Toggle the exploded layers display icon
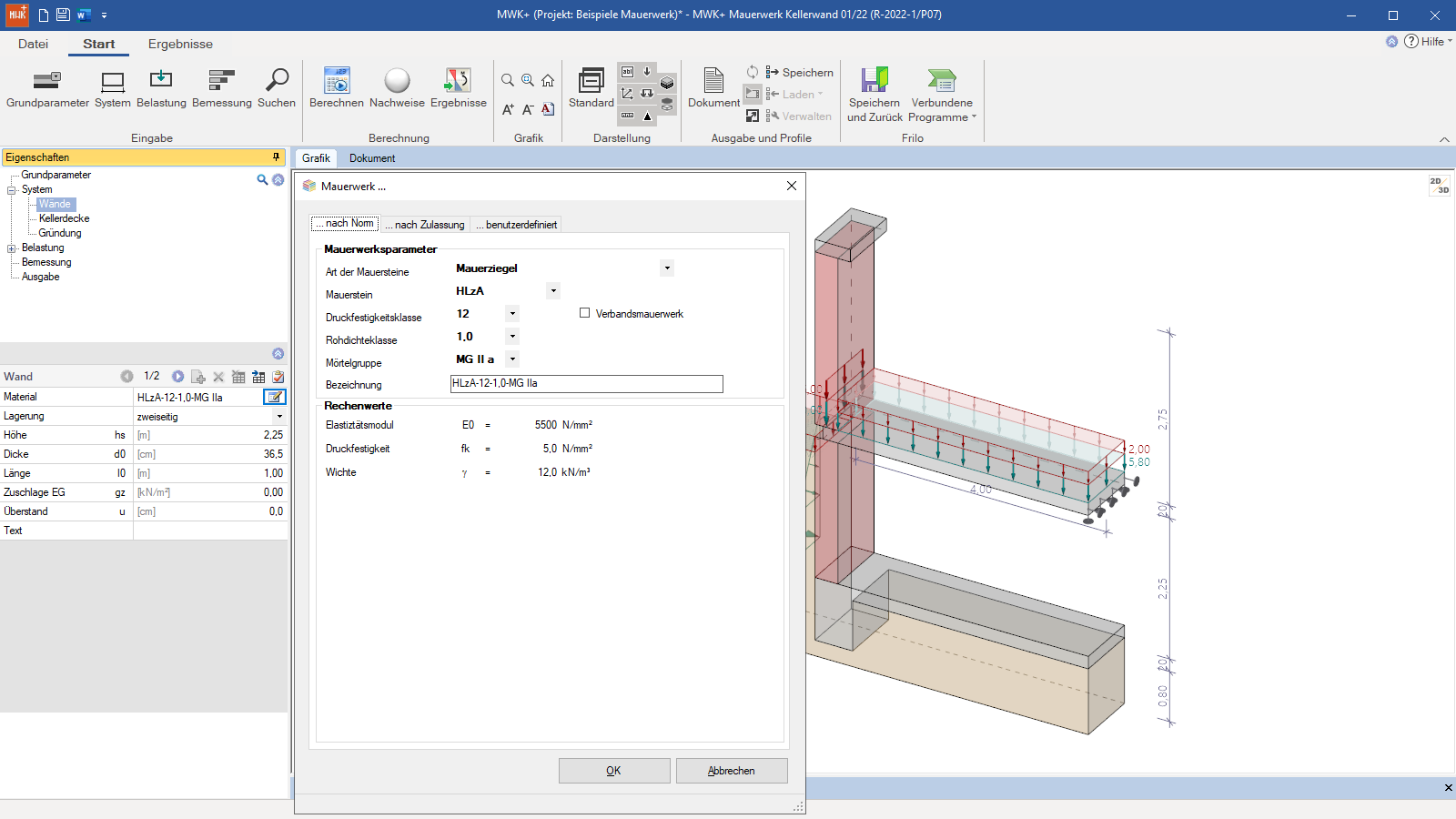Image resolution: width=1456 pixels, height=819 pixels. pos(667,105)
